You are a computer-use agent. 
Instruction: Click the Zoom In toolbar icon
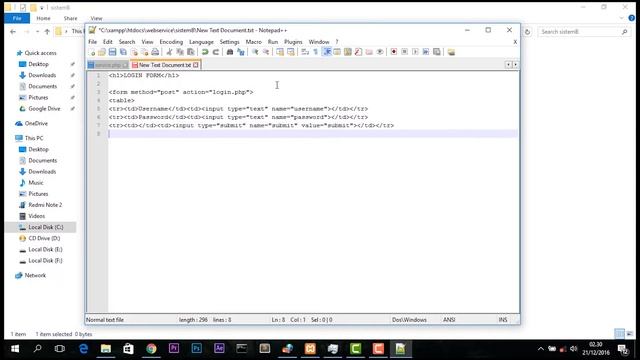click(x=255, y=52)
